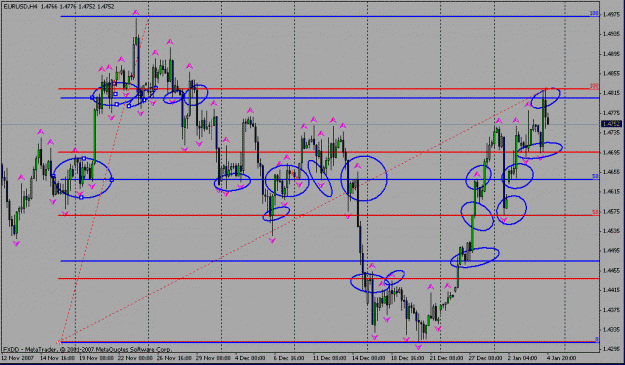This screenshot has height=365, width=625.
Task: Click the 1.4935 price axis label
Action: tap(611, 34)
